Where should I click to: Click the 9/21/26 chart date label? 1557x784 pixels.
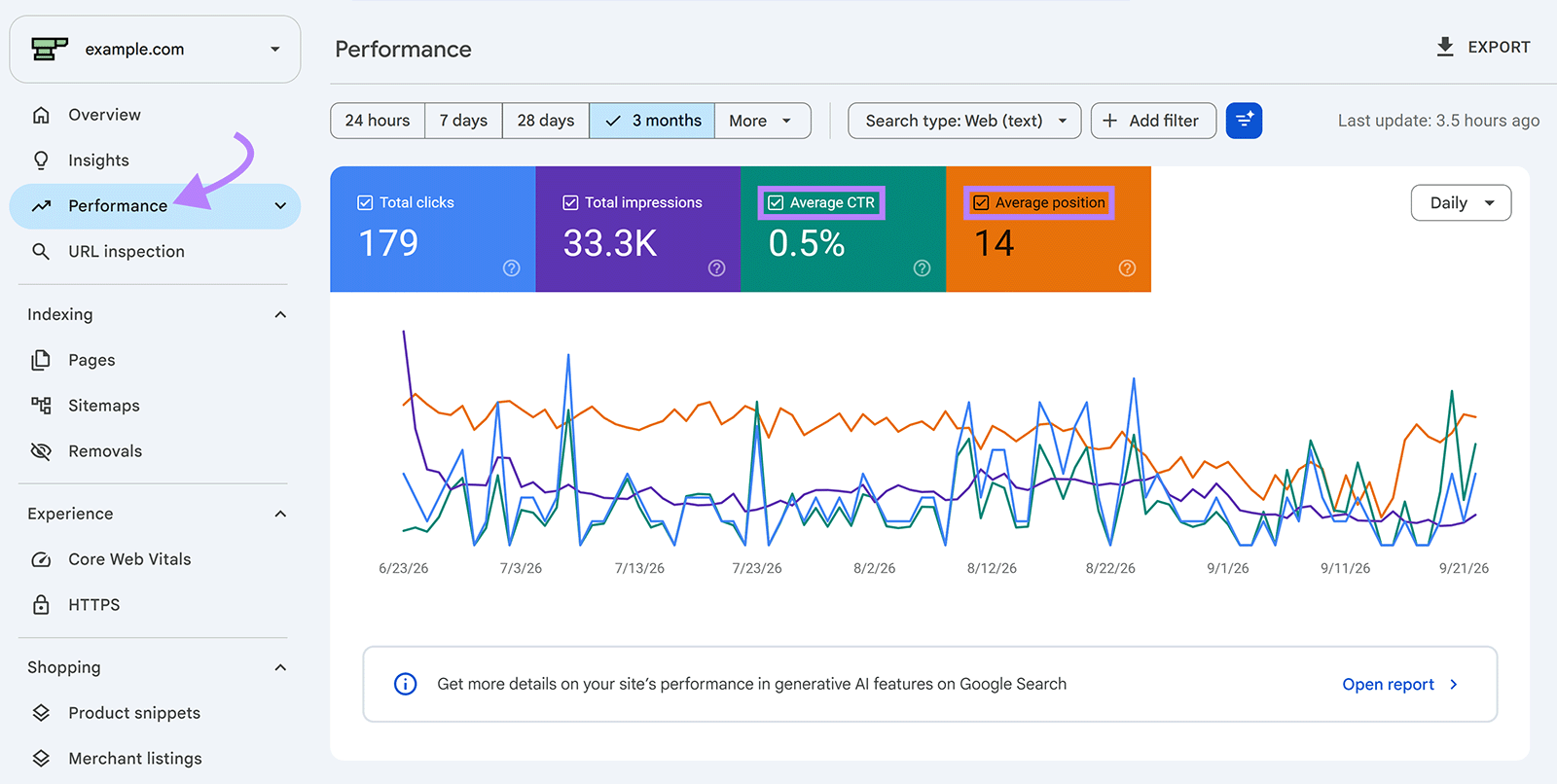click(x=1464, y=569)
